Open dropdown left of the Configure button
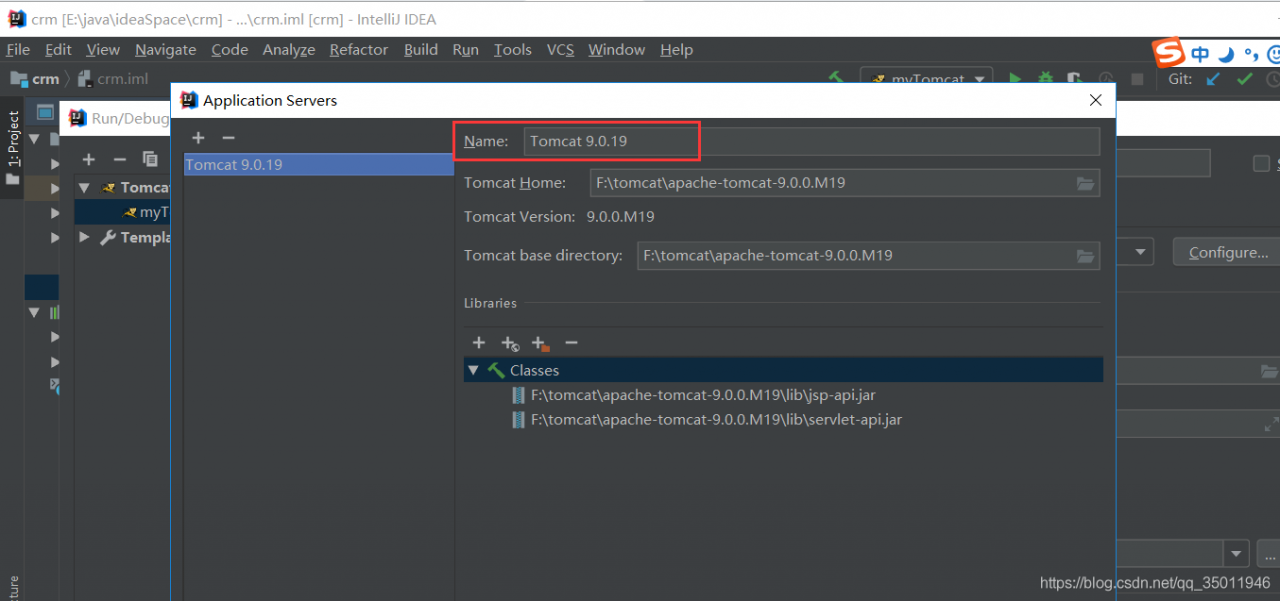The image size is (1280, 601). (1142, 252)
